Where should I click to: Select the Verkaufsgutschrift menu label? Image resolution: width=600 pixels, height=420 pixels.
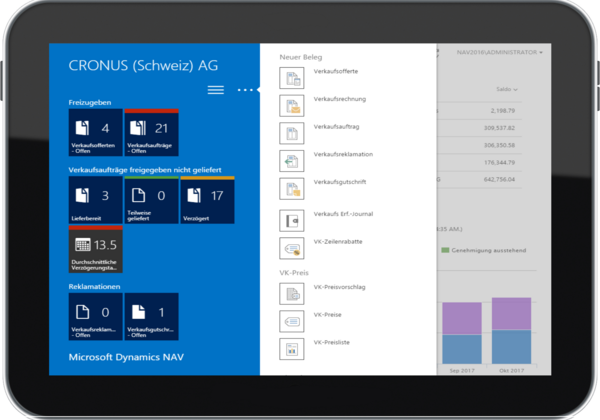(340, 182)
